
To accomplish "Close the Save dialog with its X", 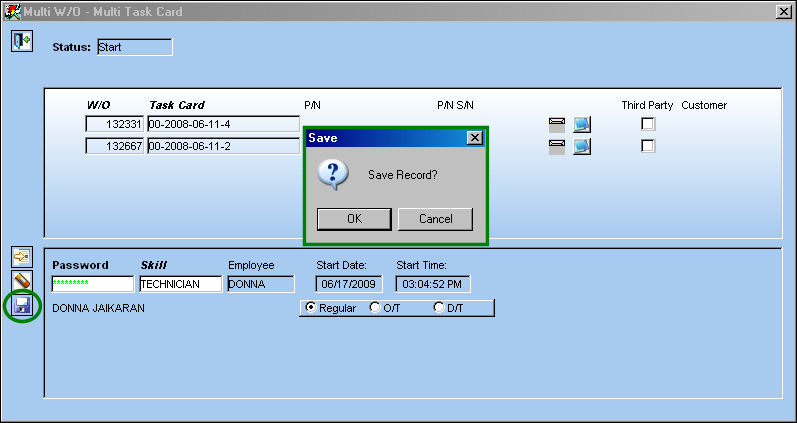I will point(475,138).
